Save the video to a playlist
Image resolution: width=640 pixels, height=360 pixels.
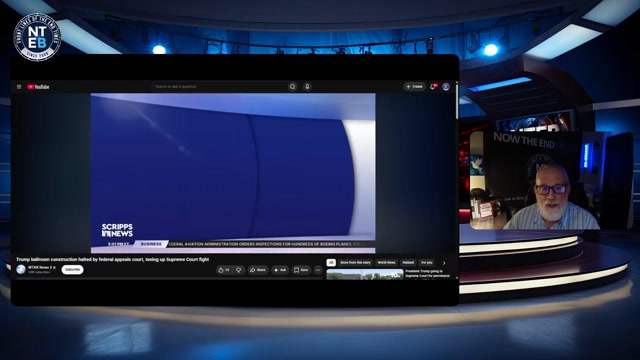(x=301, y=270)
